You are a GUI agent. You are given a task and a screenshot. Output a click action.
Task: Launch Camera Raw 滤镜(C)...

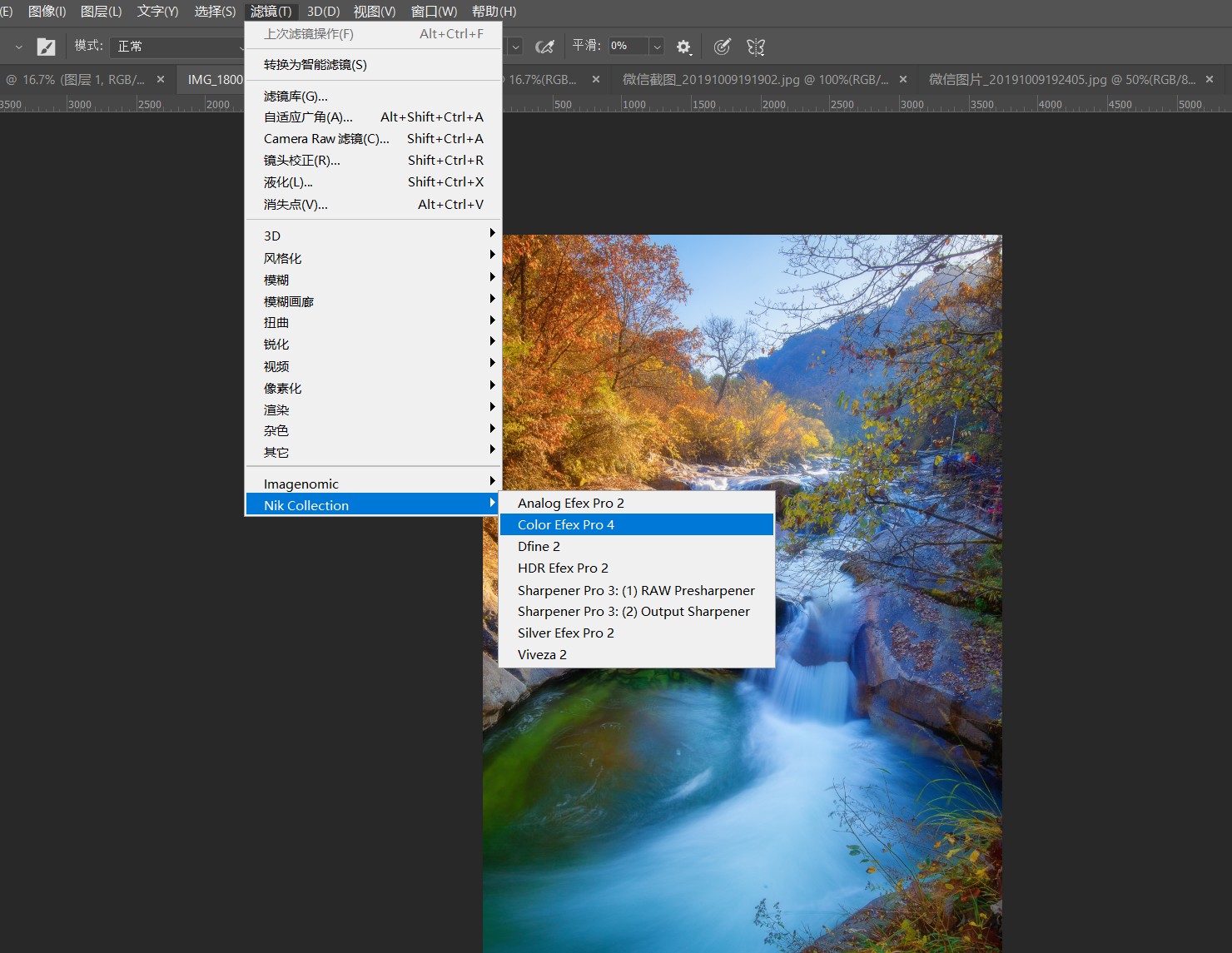[x=374, y=139]
